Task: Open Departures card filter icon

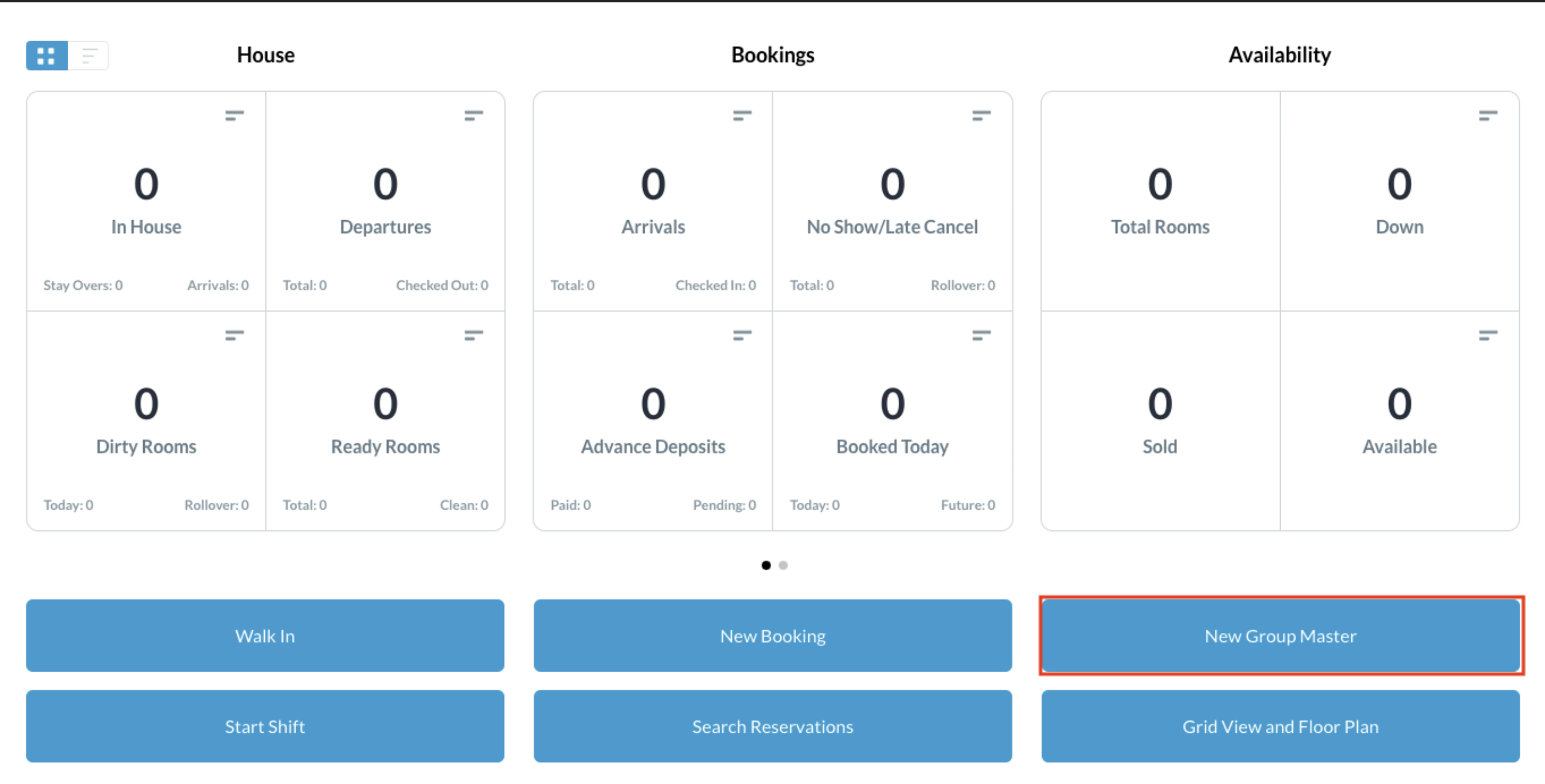Action: coord(473,115)
